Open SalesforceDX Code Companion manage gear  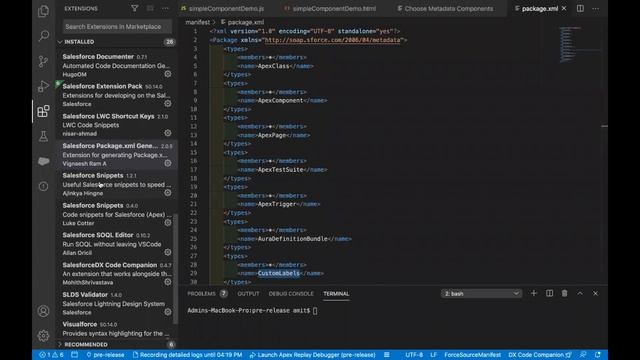pos(168,282)
